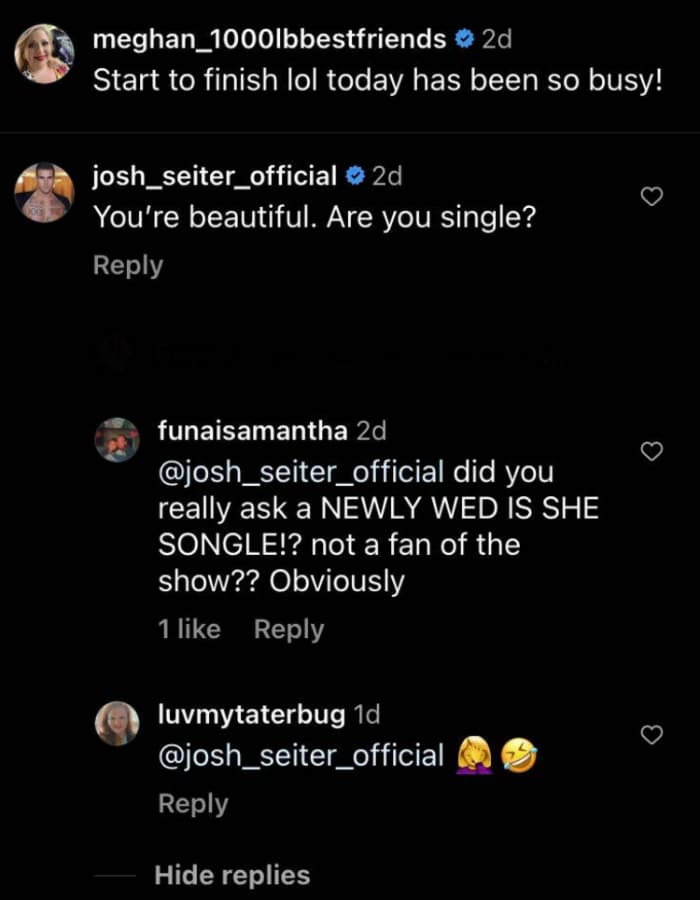Reply to funaisamantha's comment
Image resolution: width=700 pixels, height=900 pixels.
point(289,630)
